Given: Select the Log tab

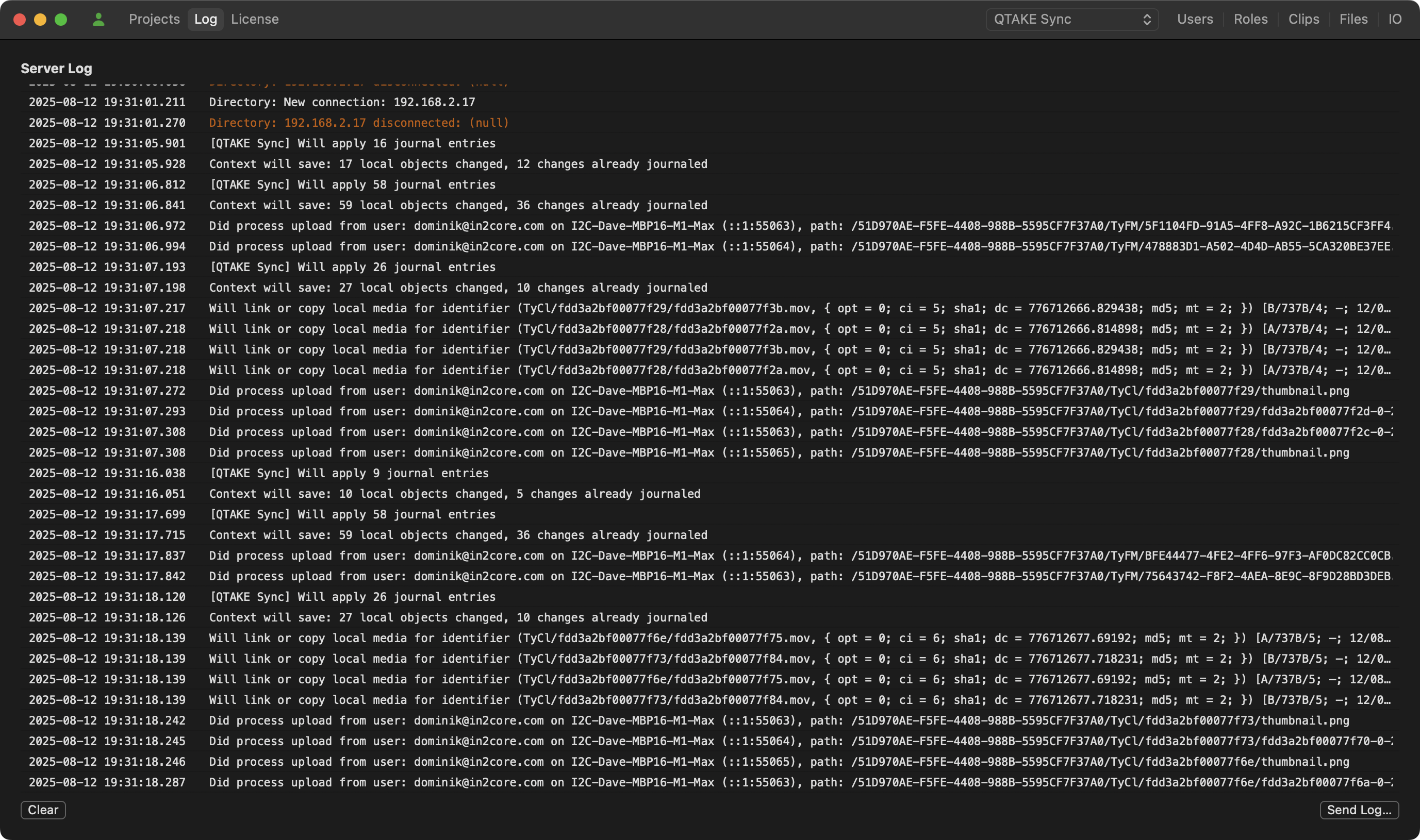Looking at the screenshot, I should tap(206, 19).
